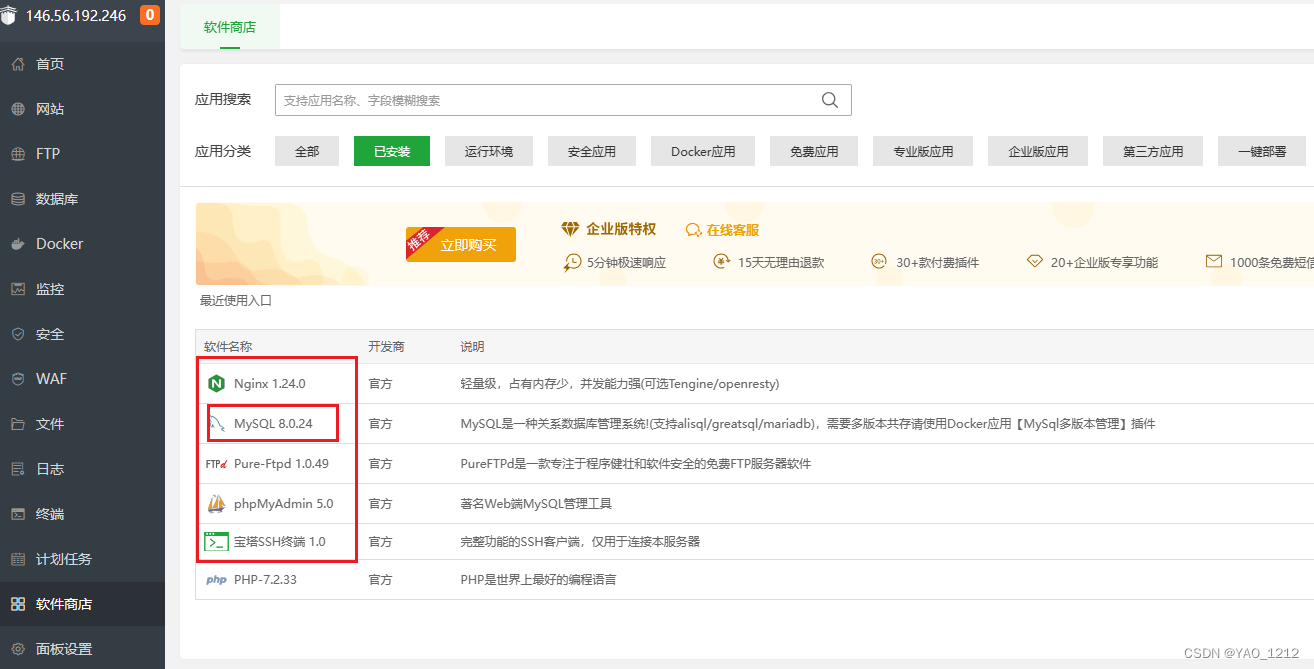Open PHP-7.2.33 software entry
This screenshot has height=669, width=1314.
pos(265,580)
